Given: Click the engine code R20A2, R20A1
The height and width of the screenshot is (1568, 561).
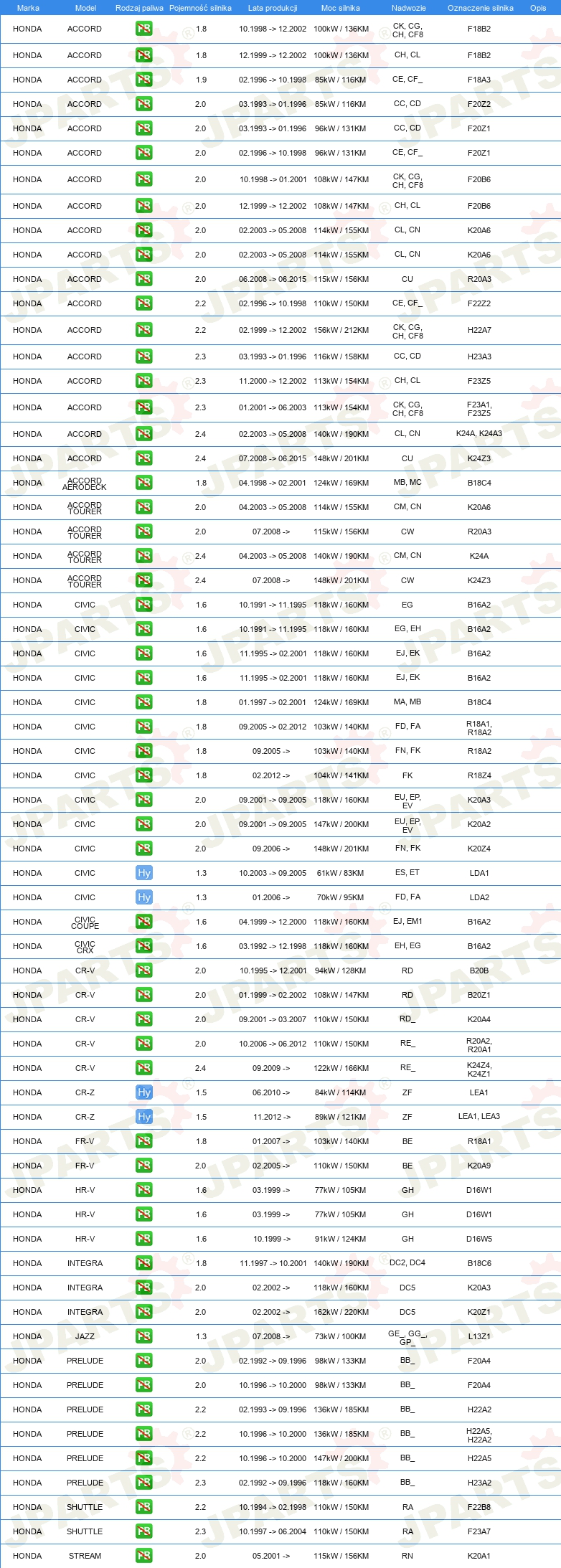Looking at the screenshot, I should coord(479,1045).
